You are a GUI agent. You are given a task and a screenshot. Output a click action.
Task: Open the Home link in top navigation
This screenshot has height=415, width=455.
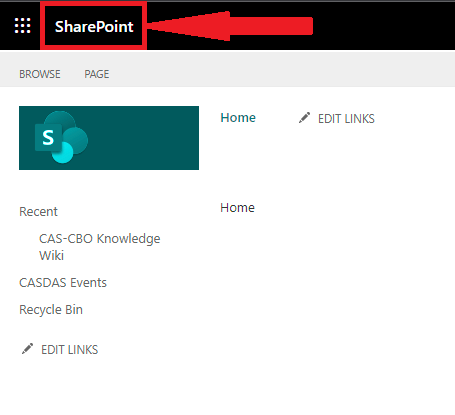pyautogui.click(x=238, y=118)
